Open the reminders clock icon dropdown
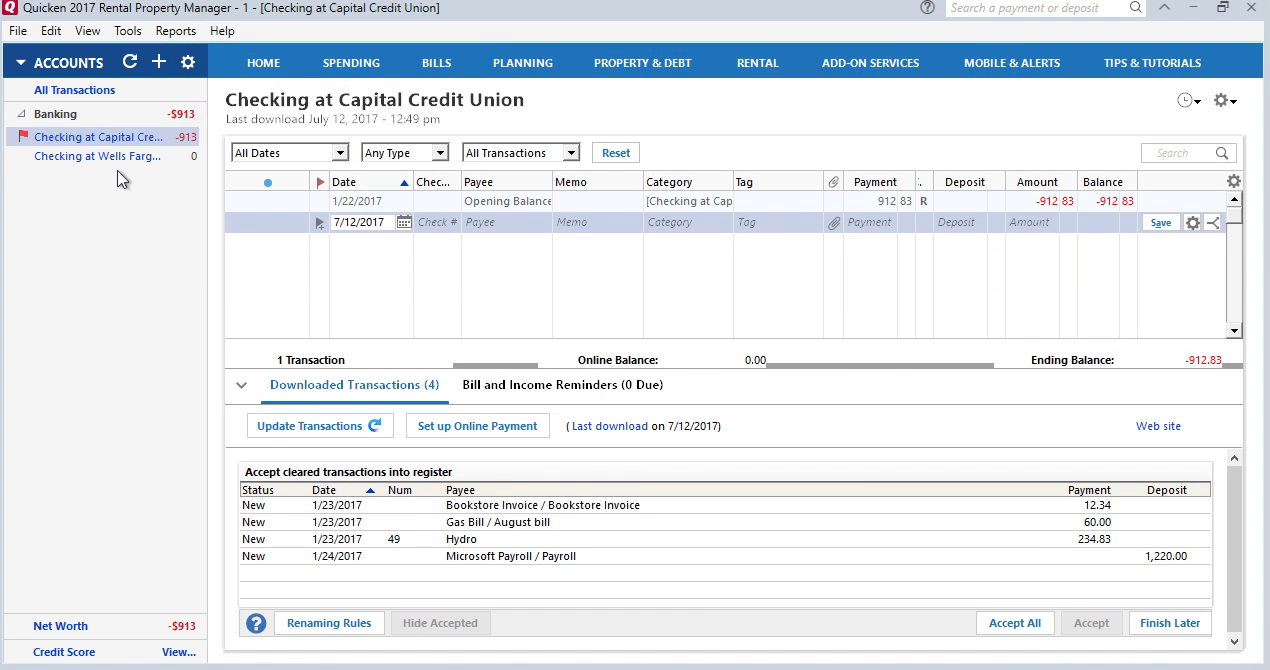 [x=1189, y=101]
